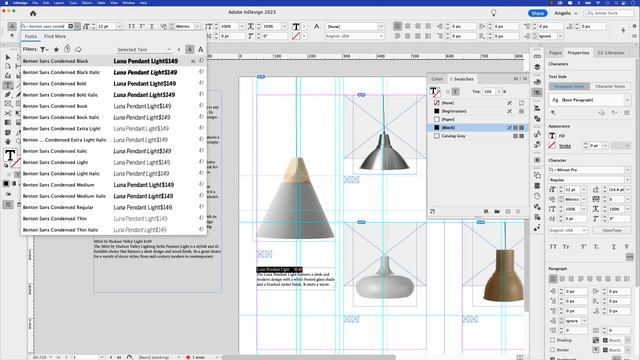The image size is (640, 360).
Task: Filter by recently added fonts clock icon
Action: 67,49
